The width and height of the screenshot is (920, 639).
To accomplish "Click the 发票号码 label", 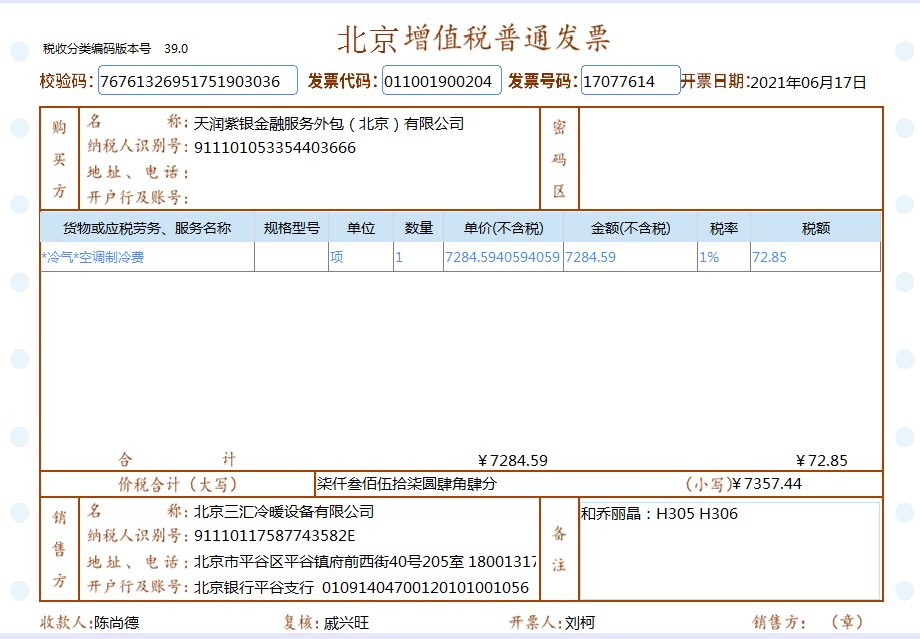I will point(543,80).
